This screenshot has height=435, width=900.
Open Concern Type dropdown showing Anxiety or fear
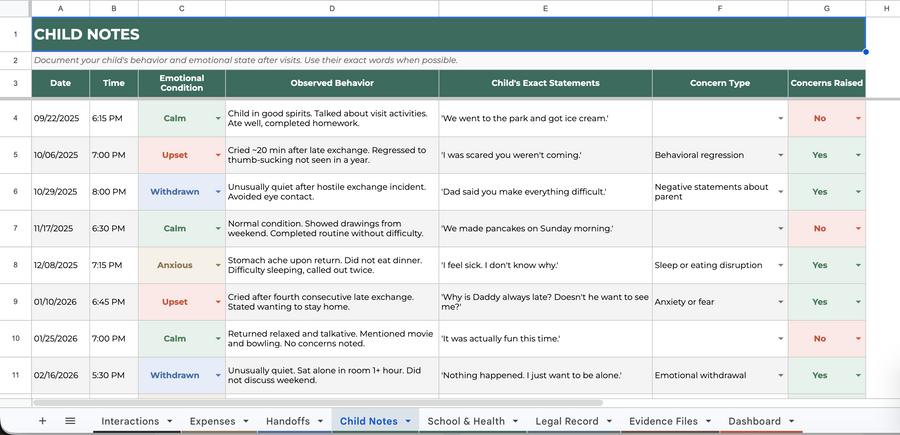click(x=781, y=302)
